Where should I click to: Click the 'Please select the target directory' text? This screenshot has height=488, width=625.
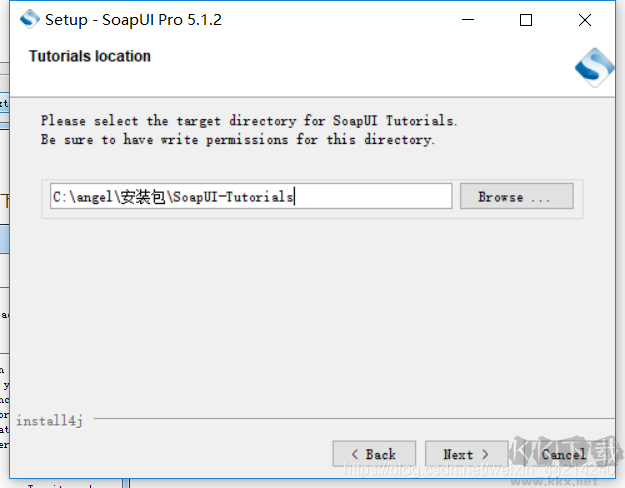coord(248,121)
